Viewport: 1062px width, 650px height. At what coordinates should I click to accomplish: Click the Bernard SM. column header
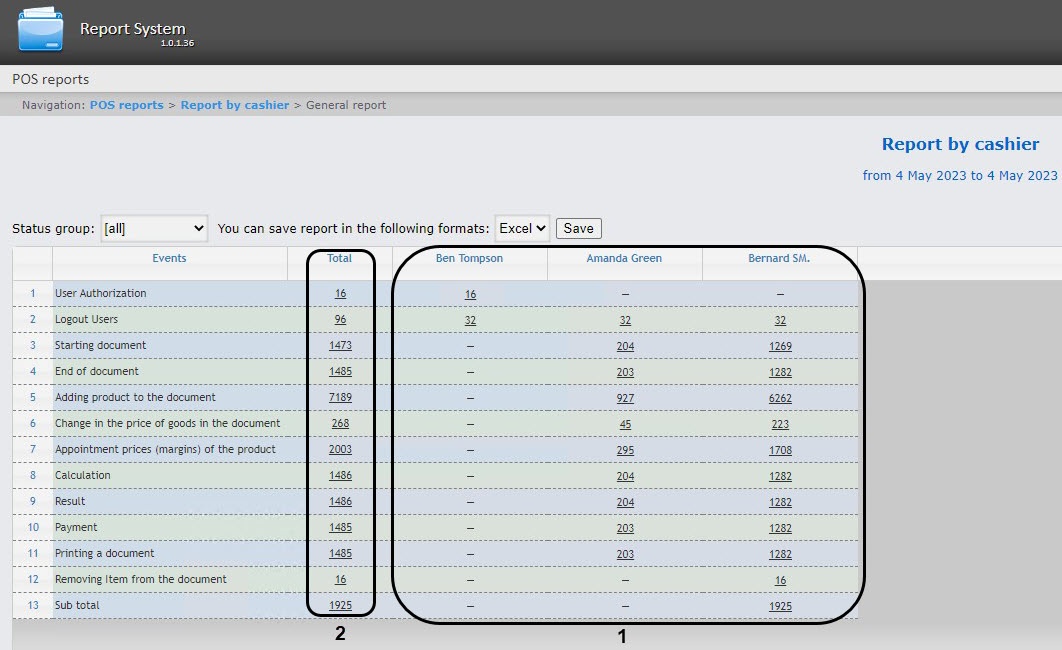[779, 258]
